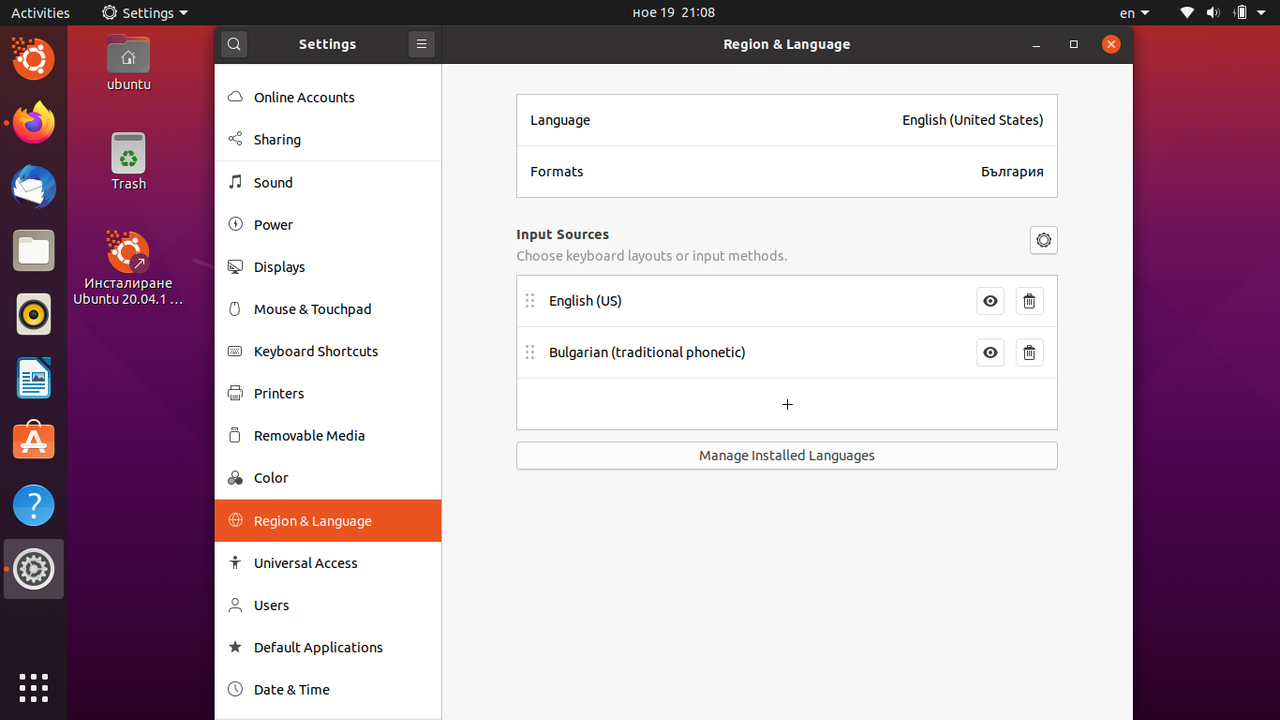
Task: Open Mouse & Touchpad settings
Action: click(x=328, y=308)
